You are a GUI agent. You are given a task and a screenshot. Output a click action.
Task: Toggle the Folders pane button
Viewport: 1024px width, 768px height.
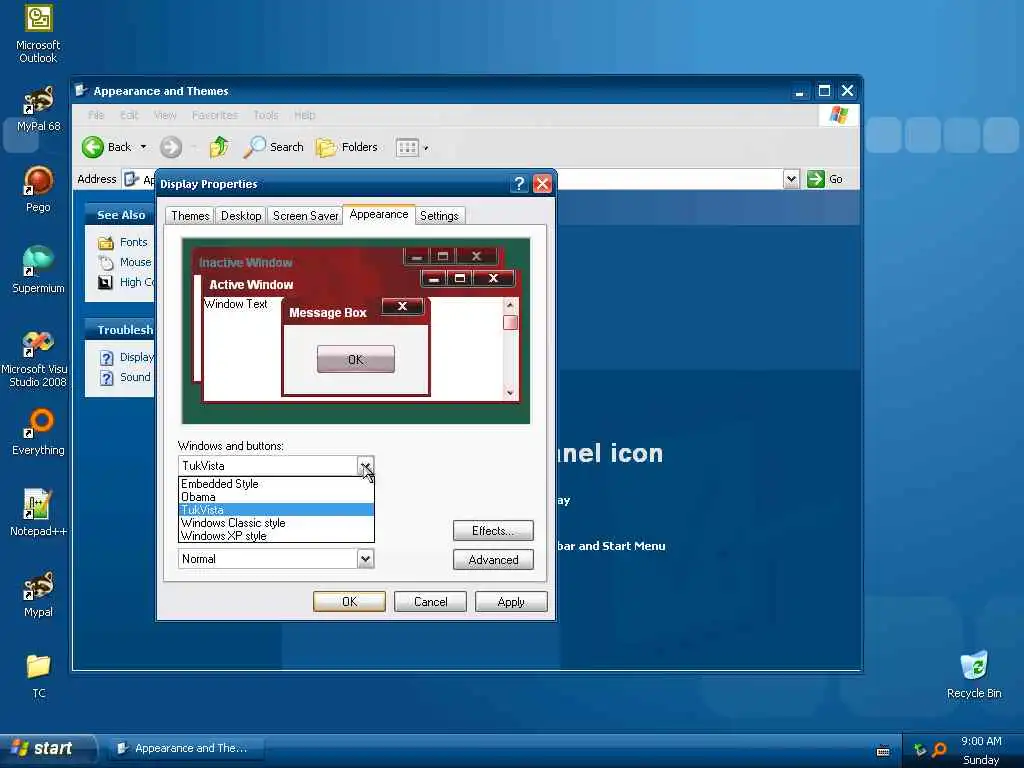pyautogui.click(x=347, y=147)
